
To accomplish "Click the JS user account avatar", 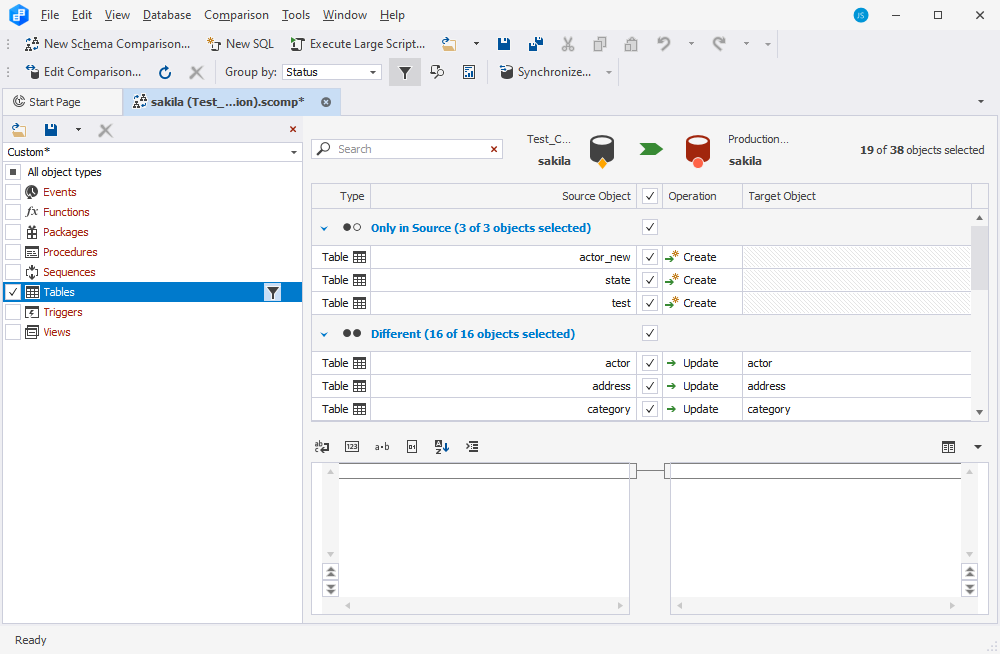I will (x=861, y=15).
